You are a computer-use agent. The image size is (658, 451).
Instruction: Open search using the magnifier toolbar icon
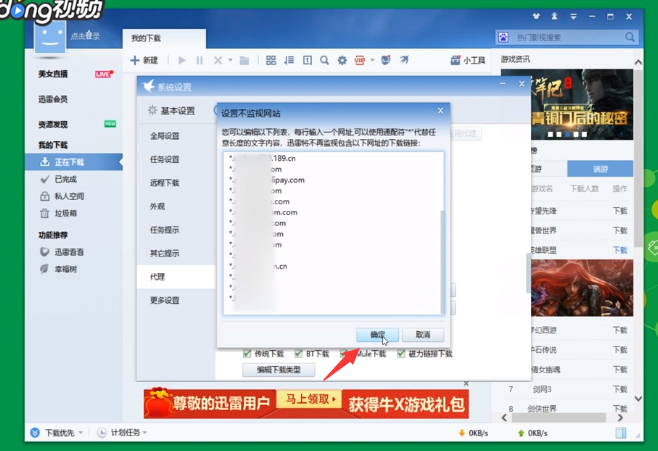point(324,60)
